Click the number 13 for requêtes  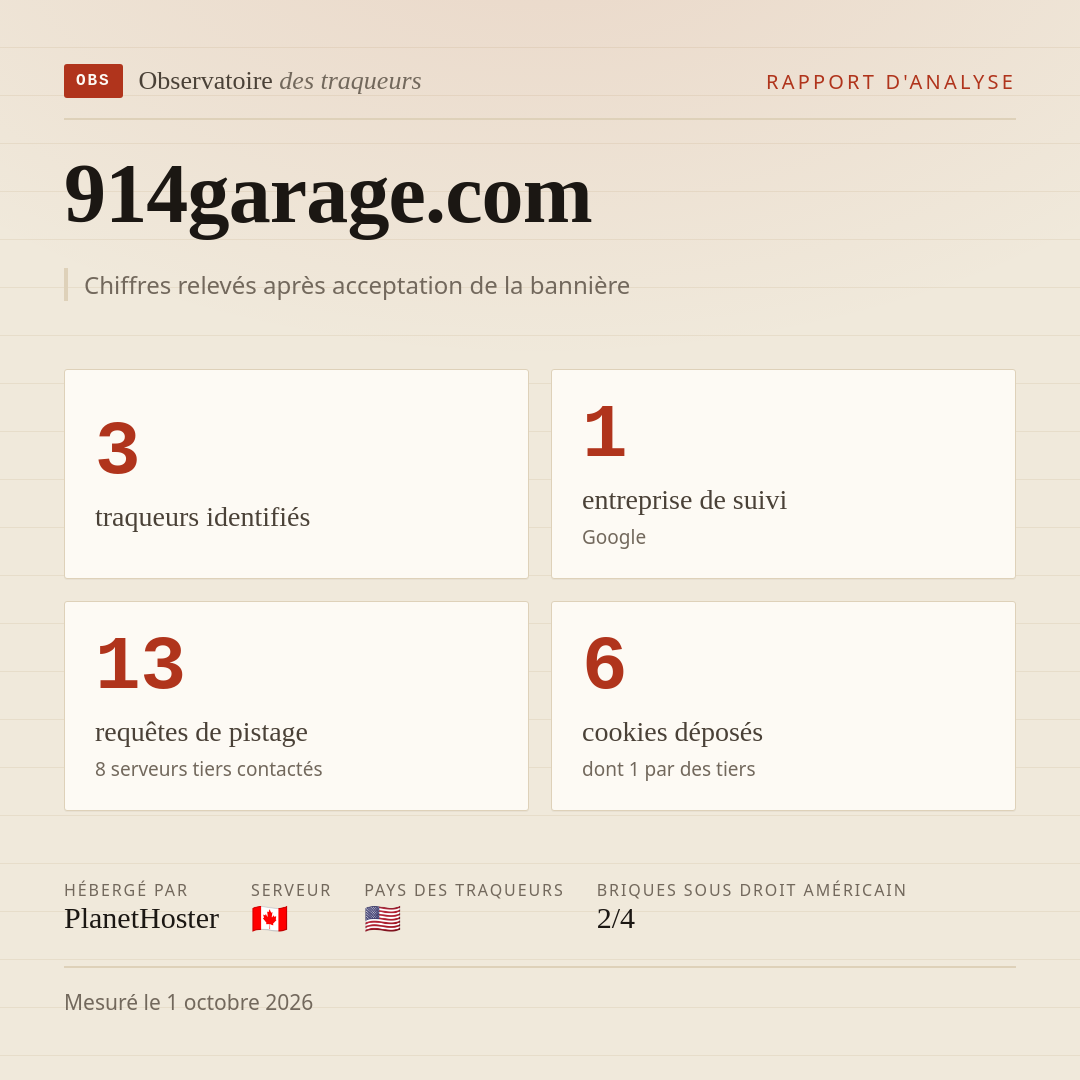click(x=141, y=663)
